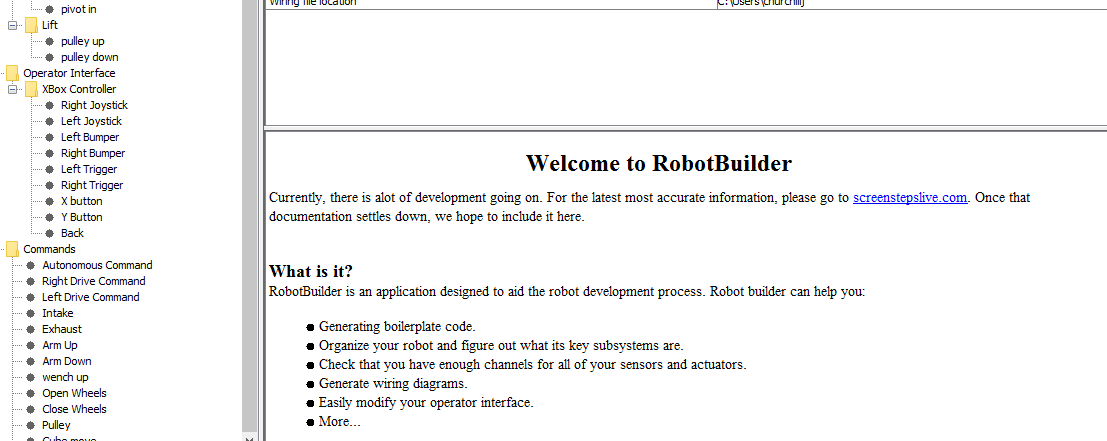Click the icon beside wench up
The image size is (1107, 441).
click(30, 377)
